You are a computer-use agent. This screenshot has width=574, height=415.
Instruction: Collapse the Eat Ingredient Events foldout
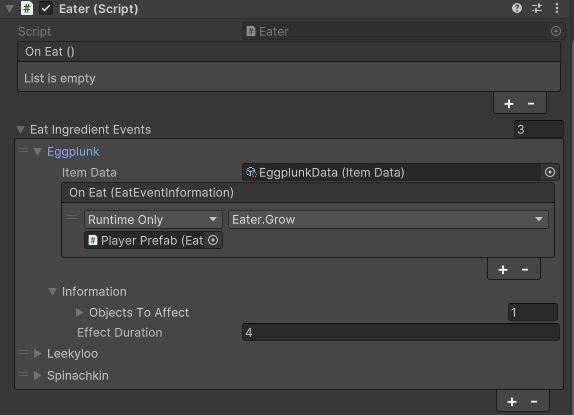20,130
